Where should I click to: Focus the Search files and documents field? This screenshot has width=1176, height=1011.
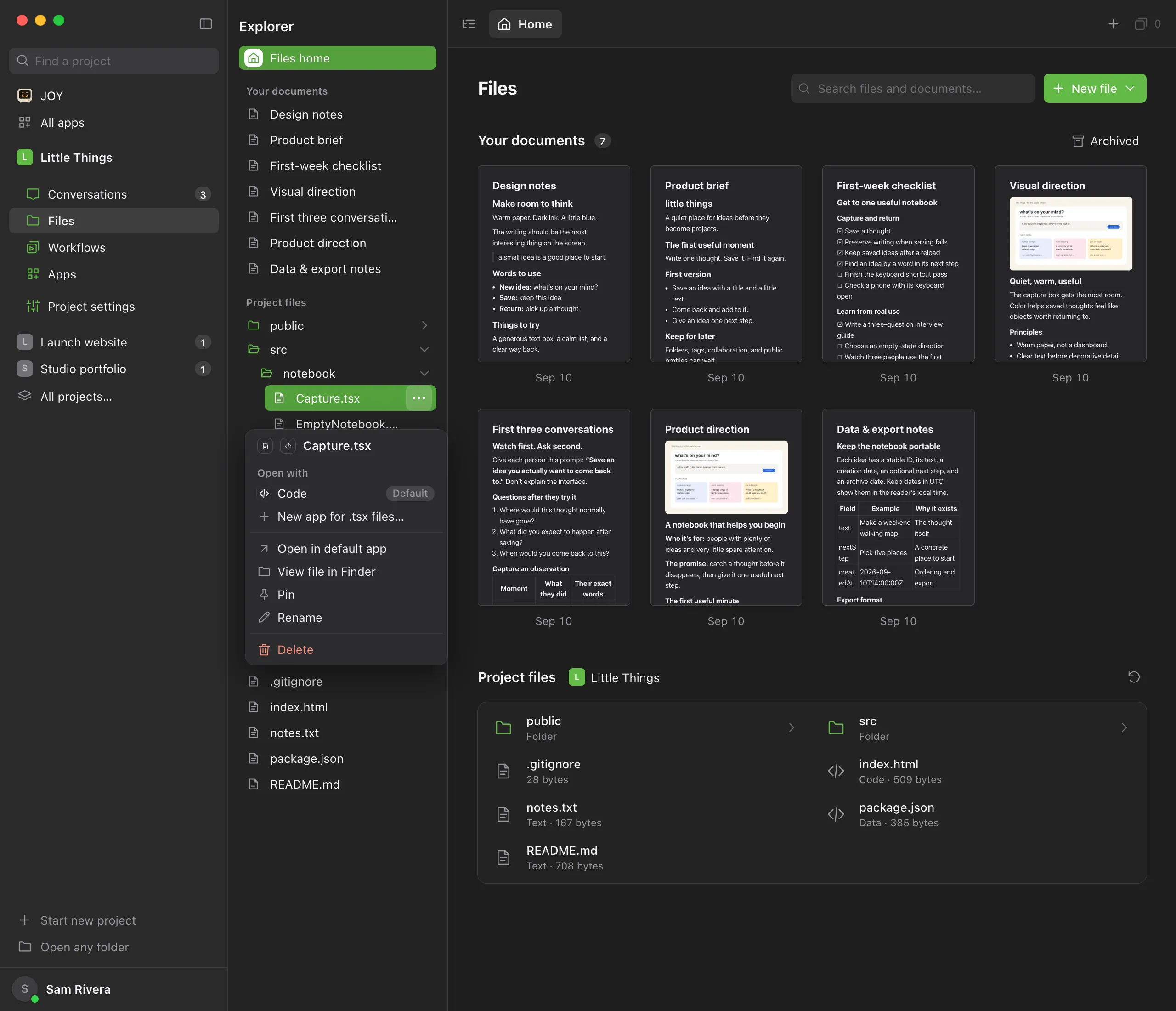tap(912, 88)
